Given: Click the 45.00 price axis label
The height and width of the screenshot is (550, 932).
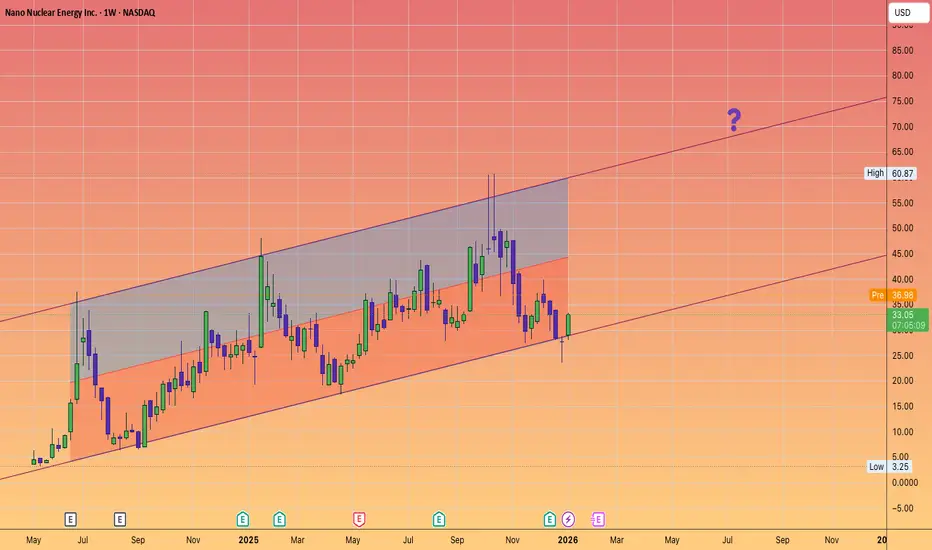Looking at the screenshot, I should (x=902, y=254).
